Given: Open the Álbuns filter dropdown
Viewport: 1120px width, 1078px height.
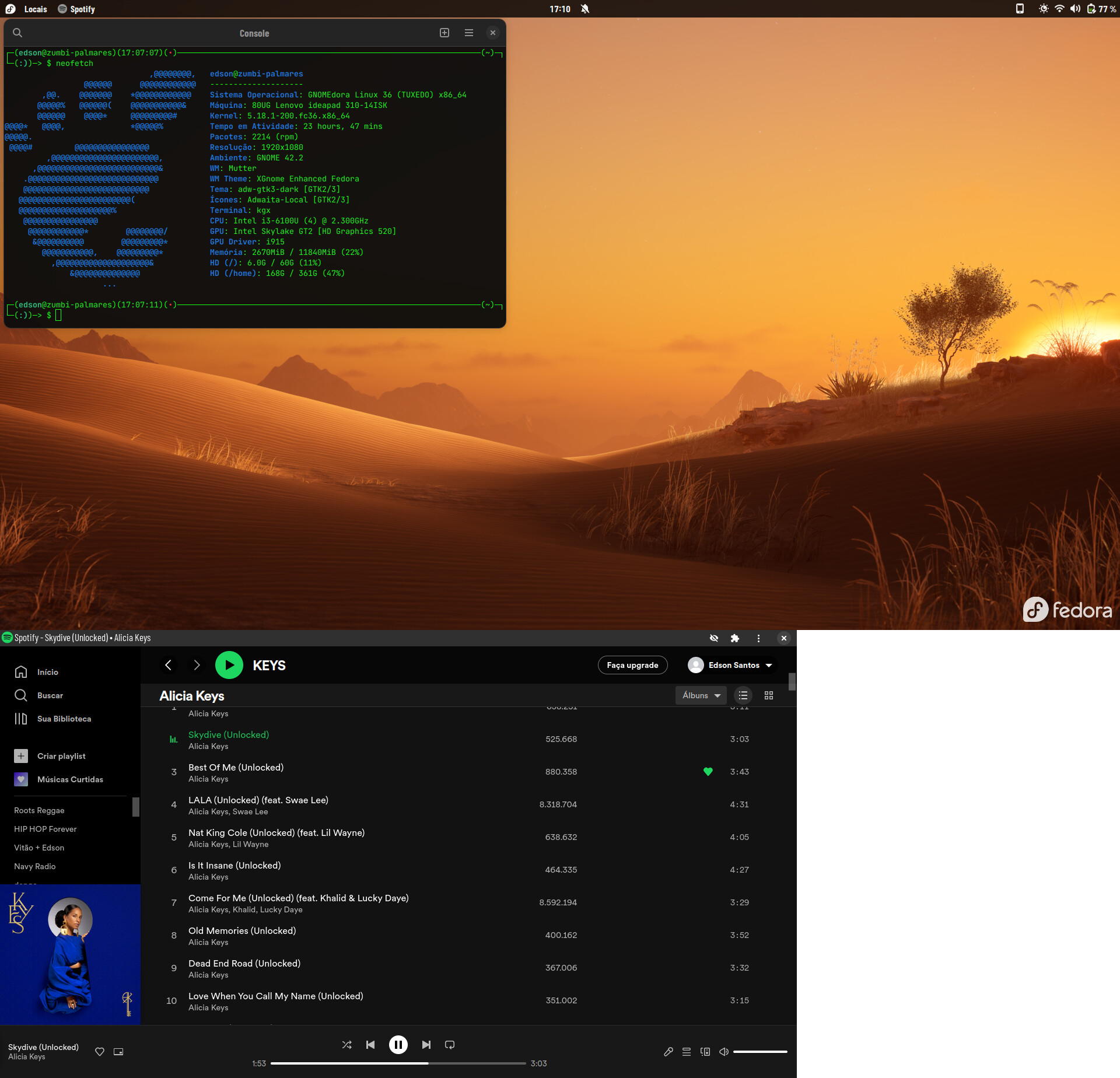Looking at the screenshot, I should click(x=701, y=695).
